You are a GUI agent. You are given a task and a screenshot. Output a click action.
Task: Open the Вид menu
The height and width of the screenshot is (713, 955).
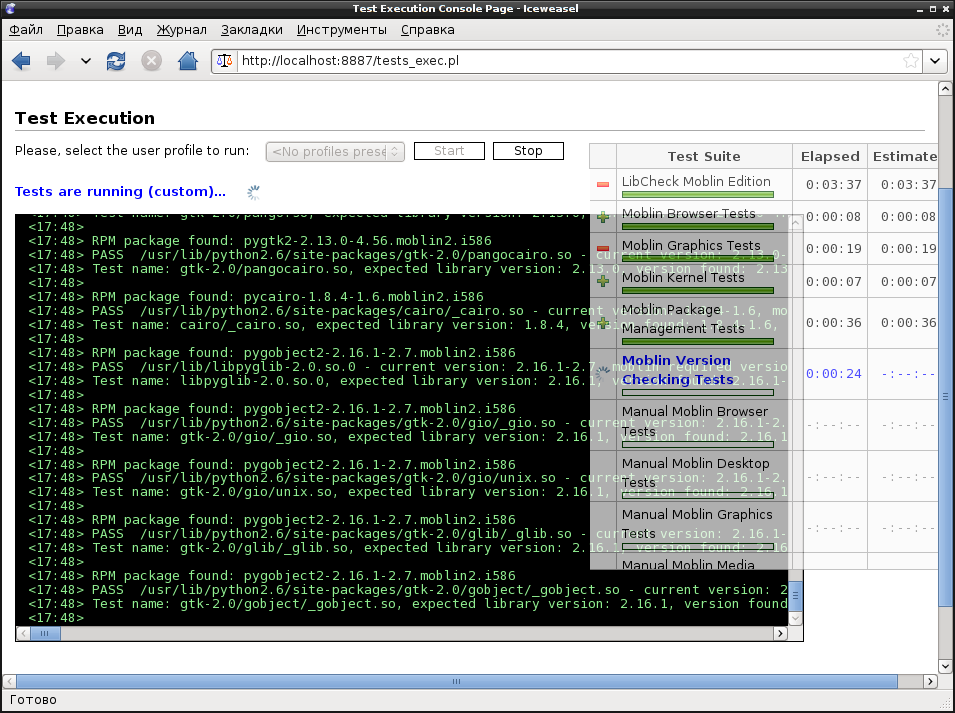[x=130, y=30]
